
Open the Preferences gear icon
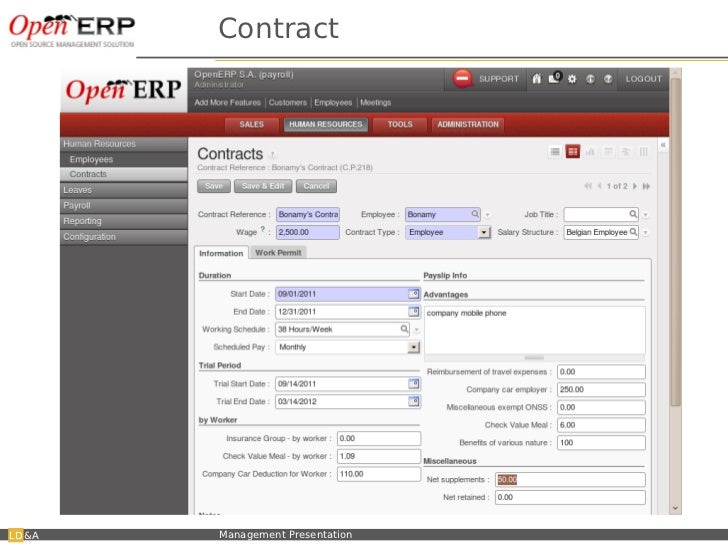(x=572, y=79)
